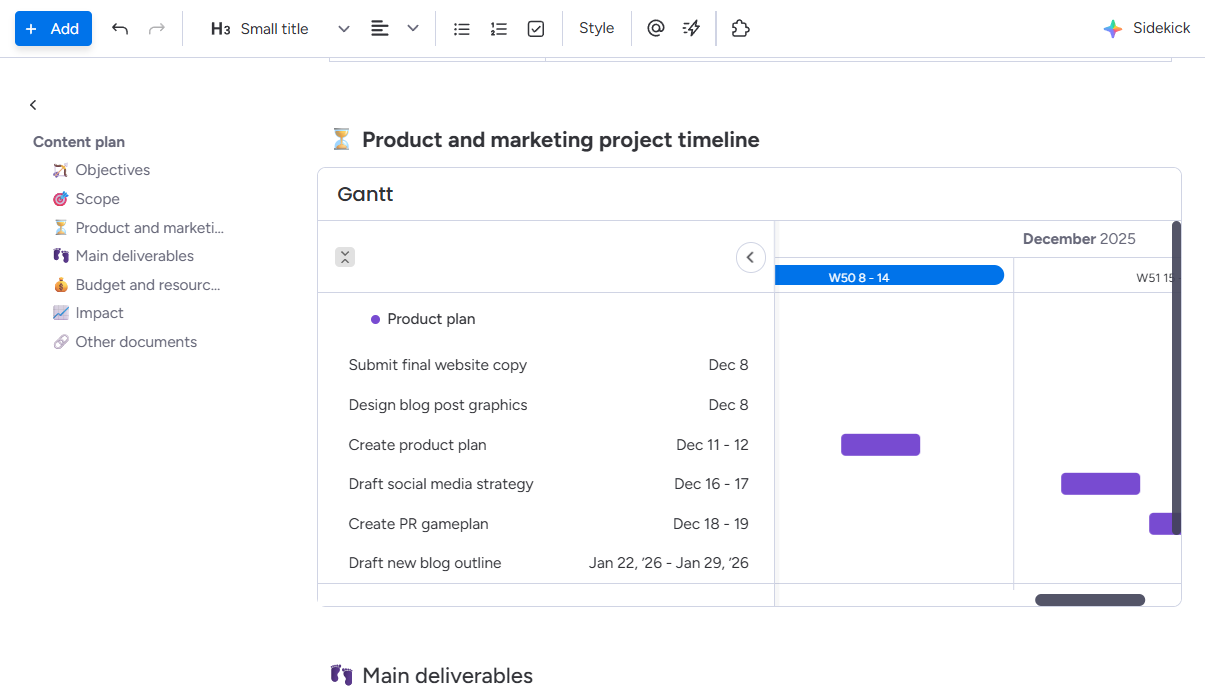Select the Product plan group
The width and height of the screenshot is (1205, 696).
click(x=431, y=319)
